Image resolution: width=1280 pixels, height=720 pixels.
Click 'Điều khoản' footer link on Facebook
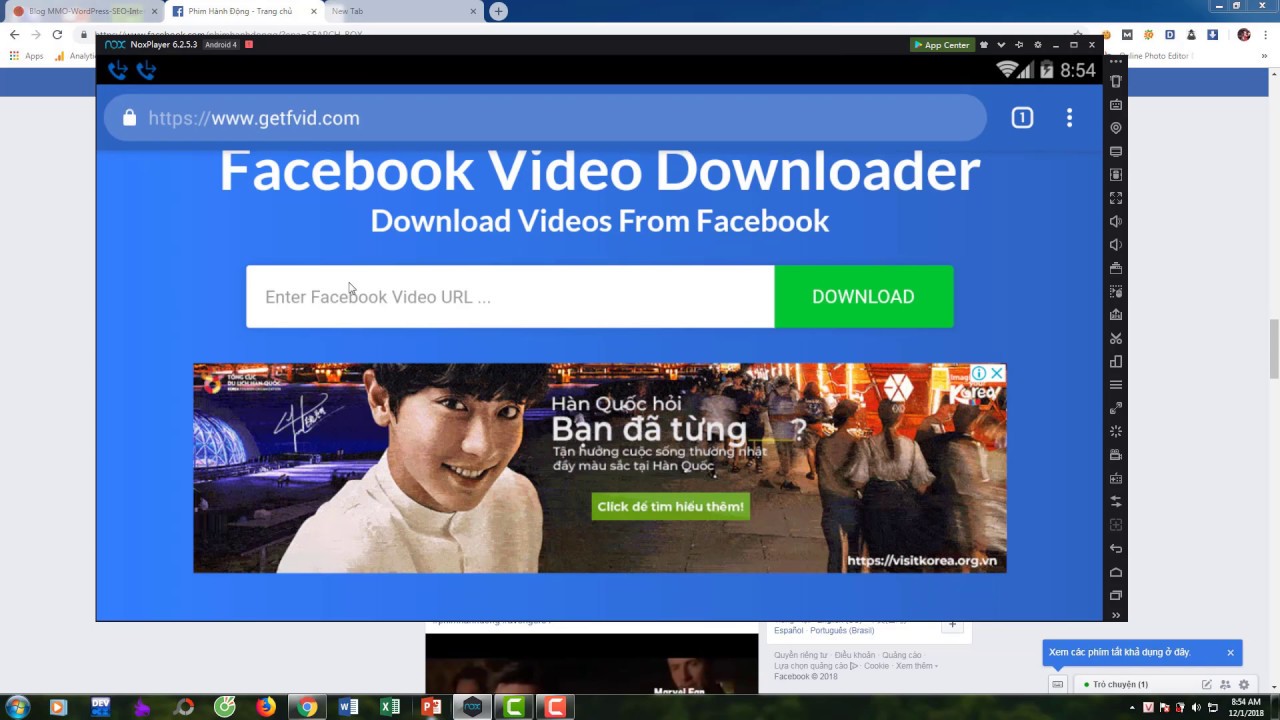click(x=855, y=655)
